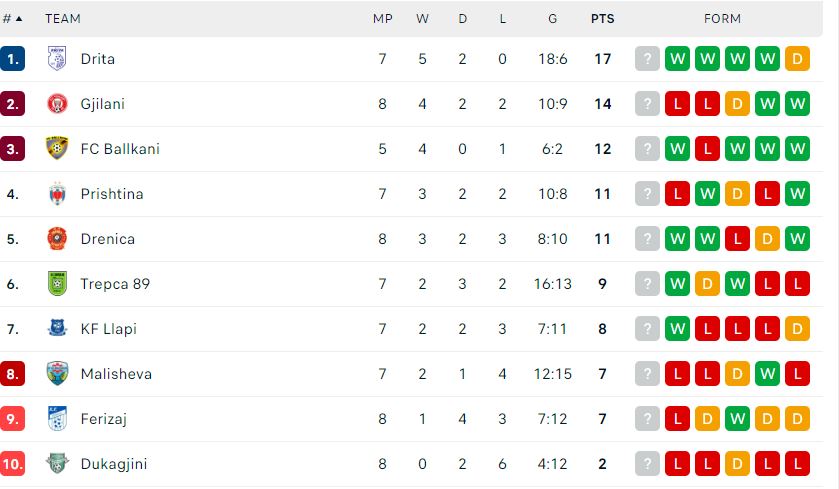Select Malisheva's green win form badge
Viewport: 839px width, 489px height.
tap(767, 373)
